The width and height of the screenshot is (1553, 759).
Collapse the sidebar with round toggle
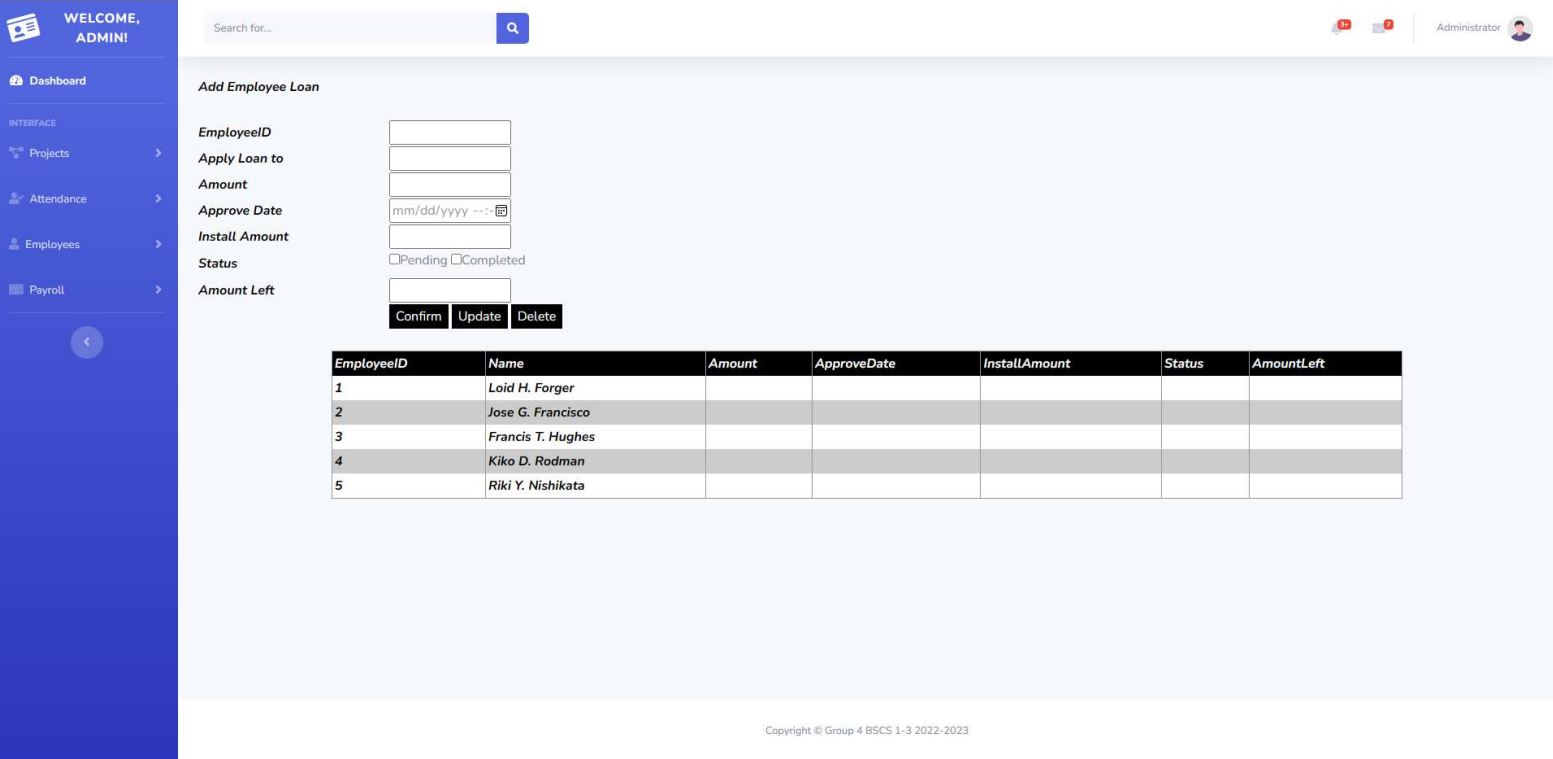(87, 342)
